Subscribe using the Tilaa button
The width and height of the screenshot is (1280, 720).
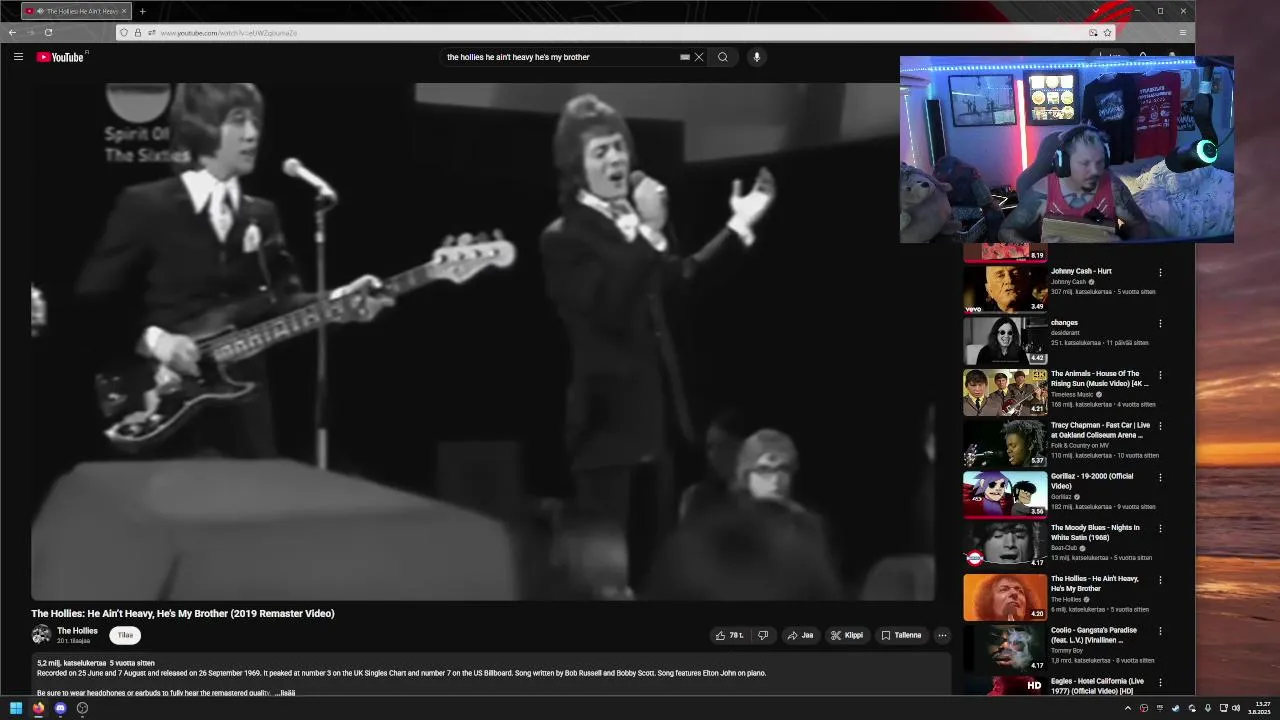pos(125,635)
